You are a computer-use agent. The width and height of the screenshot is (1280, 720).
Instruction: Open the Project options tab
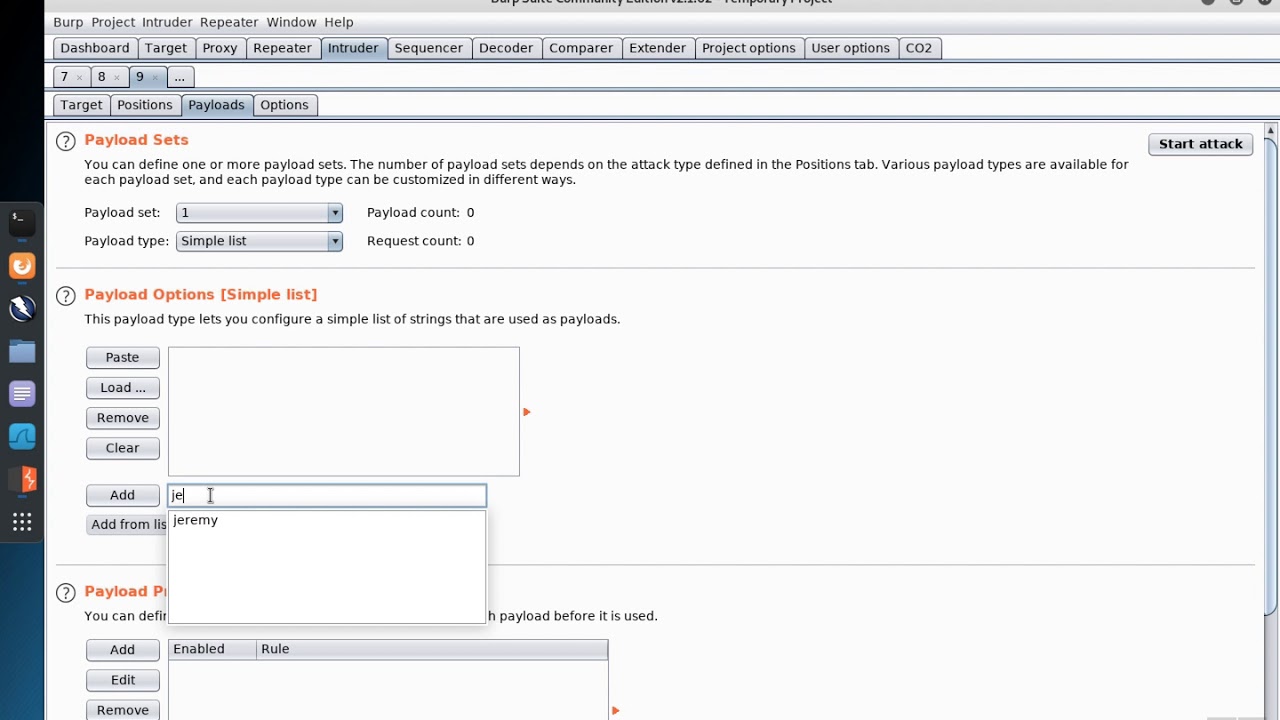click(749, 48)
